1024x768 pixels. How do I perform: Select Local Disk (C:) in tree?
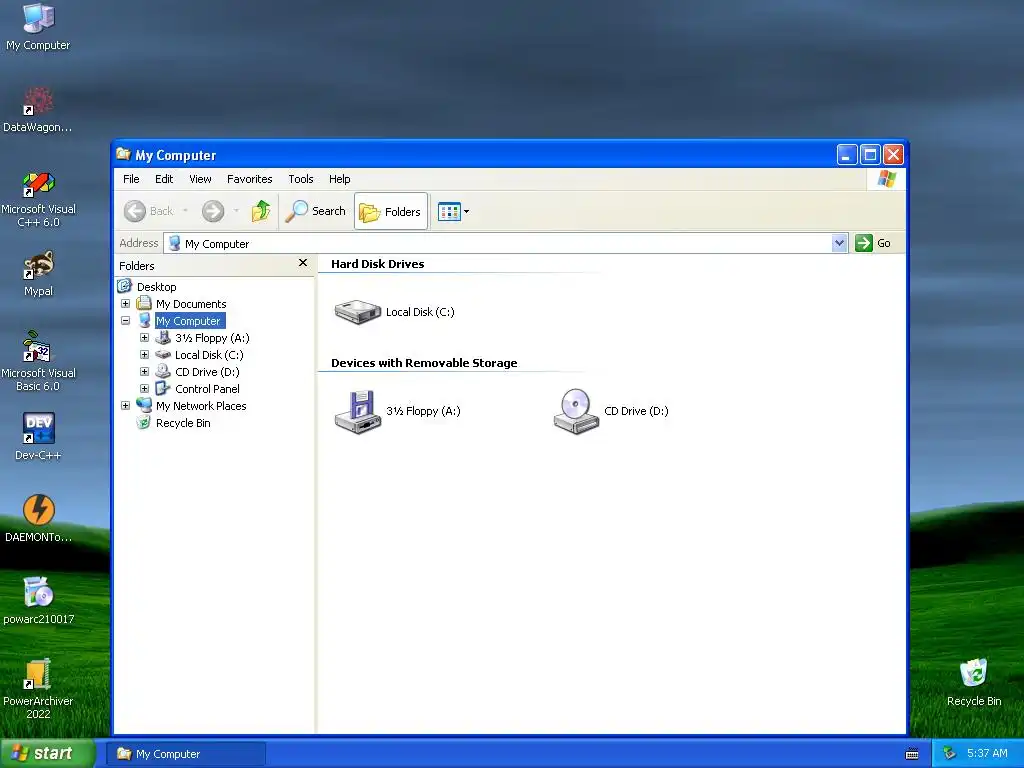(x=209, y=355)
